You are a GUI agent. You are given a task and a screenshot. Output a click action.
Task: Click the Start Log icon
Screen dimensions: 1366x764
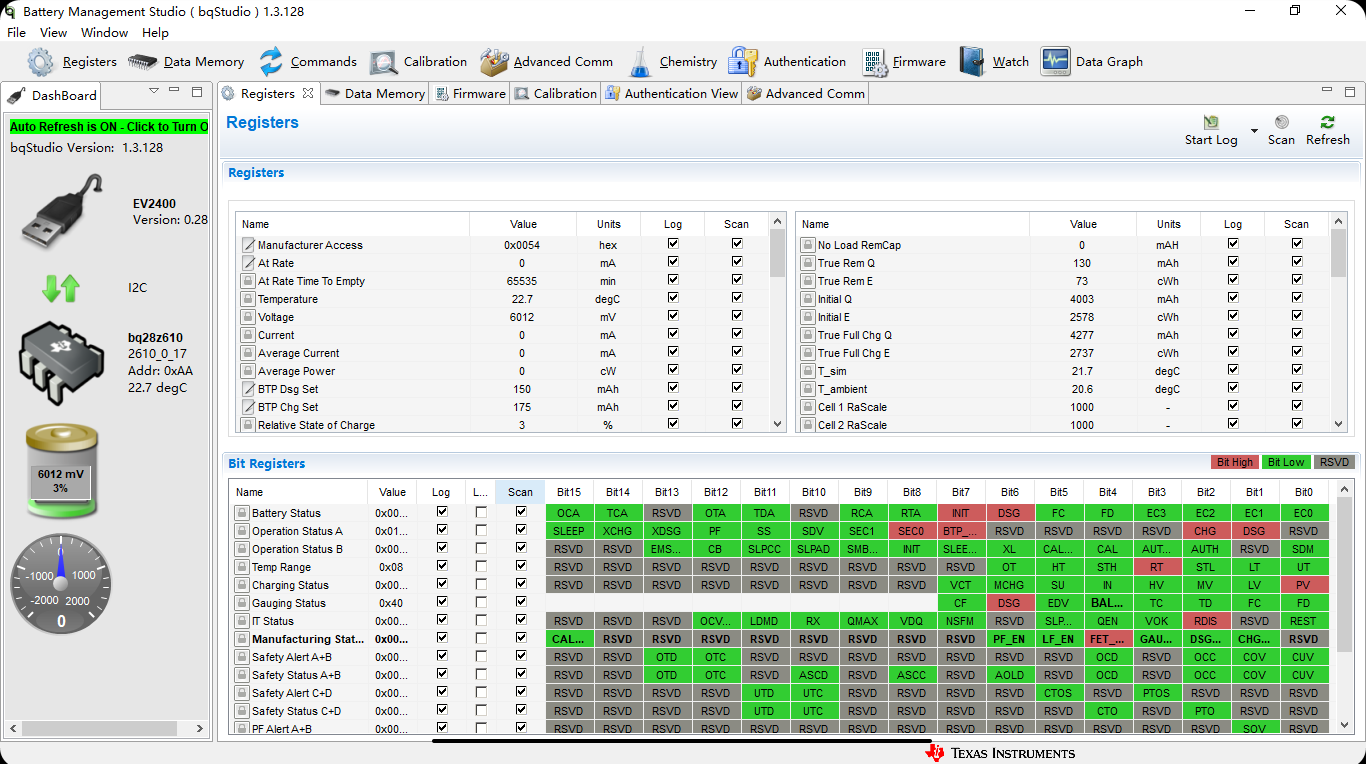point(1211,122)
